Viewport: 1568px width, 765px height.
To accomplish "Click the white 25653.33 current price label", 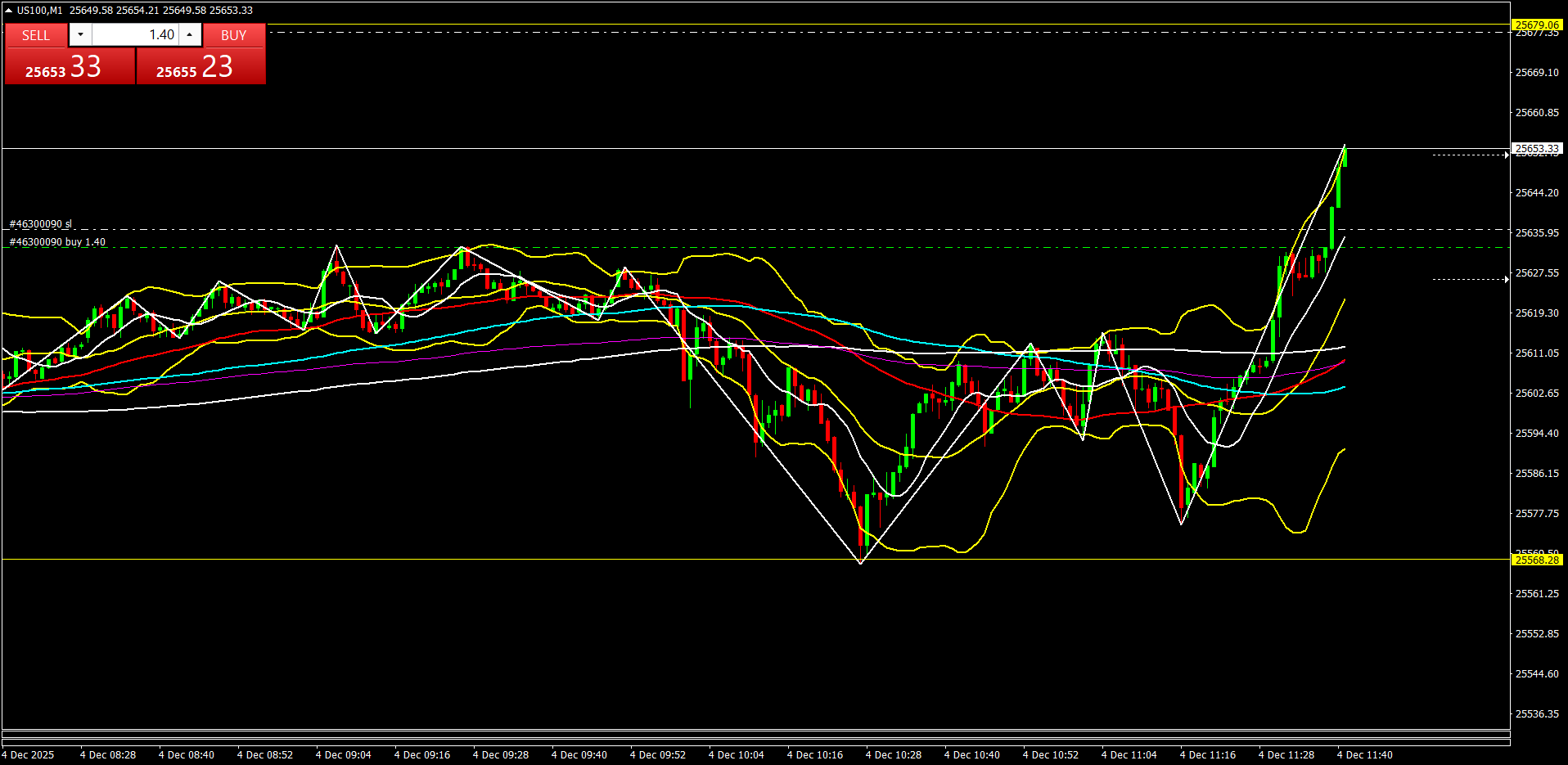I will click(1537, 149).
